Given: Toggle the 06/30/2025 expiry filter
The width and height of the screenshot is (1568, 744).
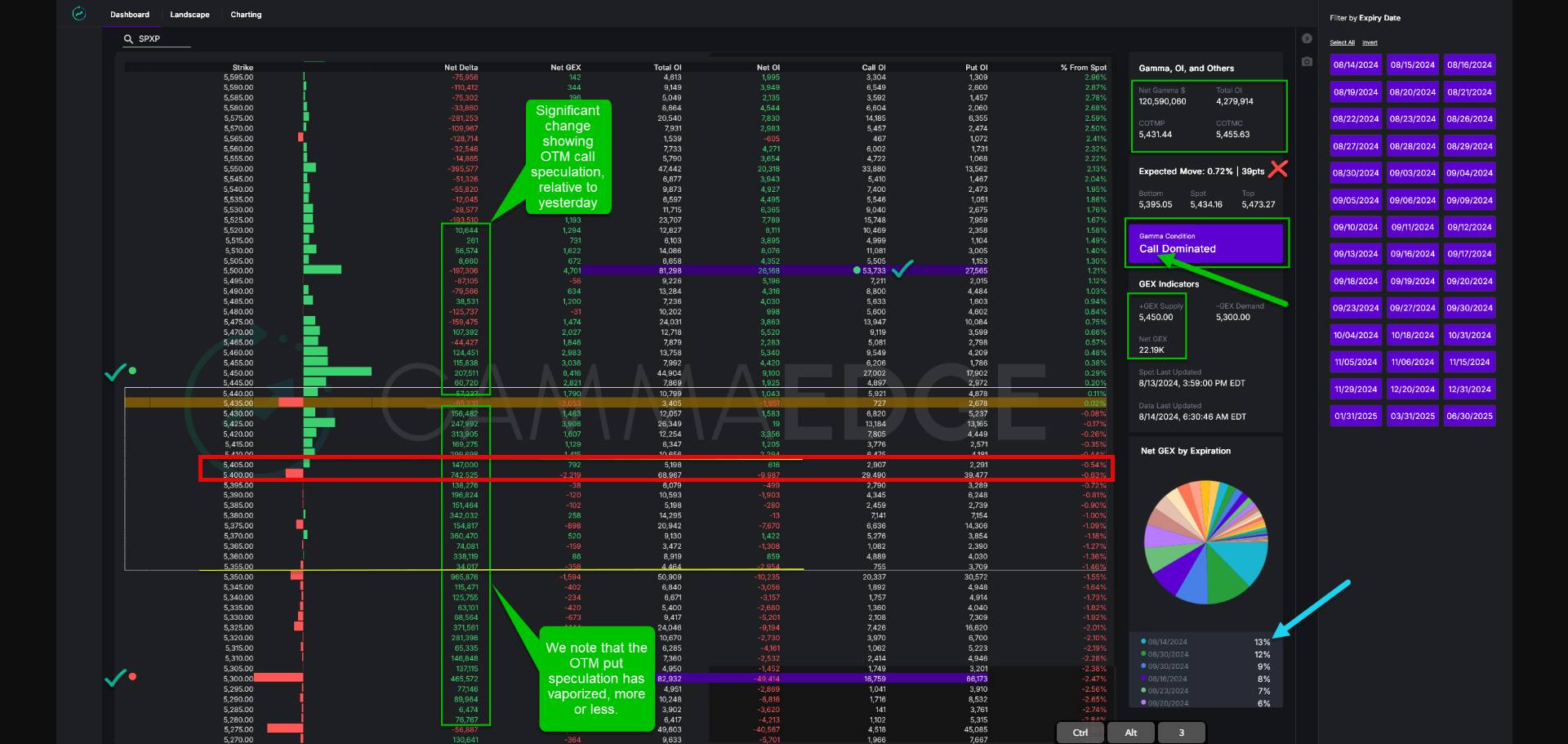Looking at the screenshot, I should click(1469, 416).
